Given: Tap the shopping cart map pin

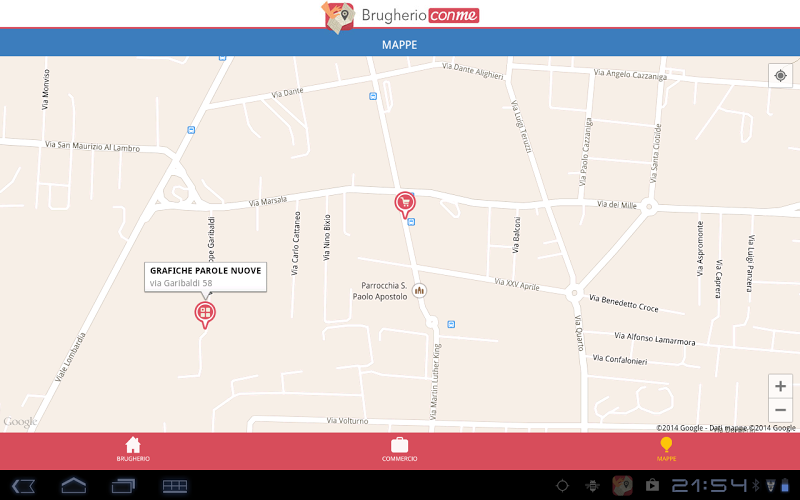Looking at the screenshot, I should [405, 205].
